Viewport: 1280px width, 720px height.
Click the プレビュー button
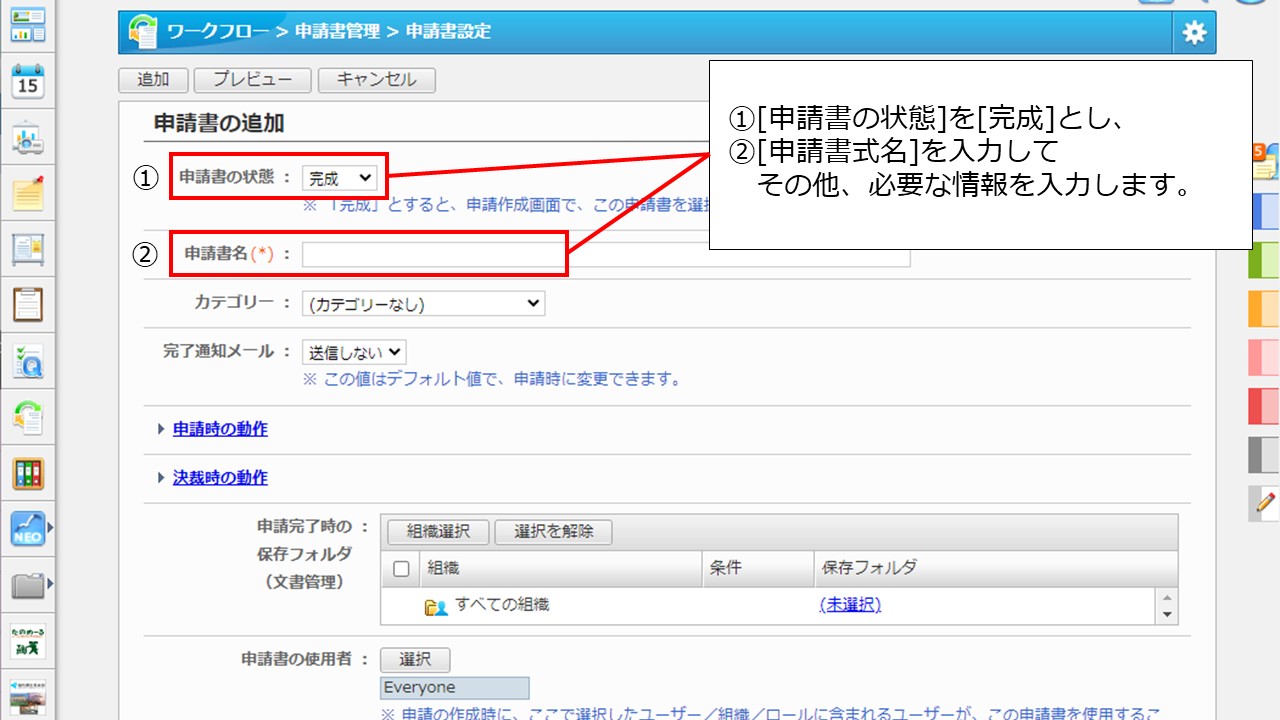click(252, 80)
